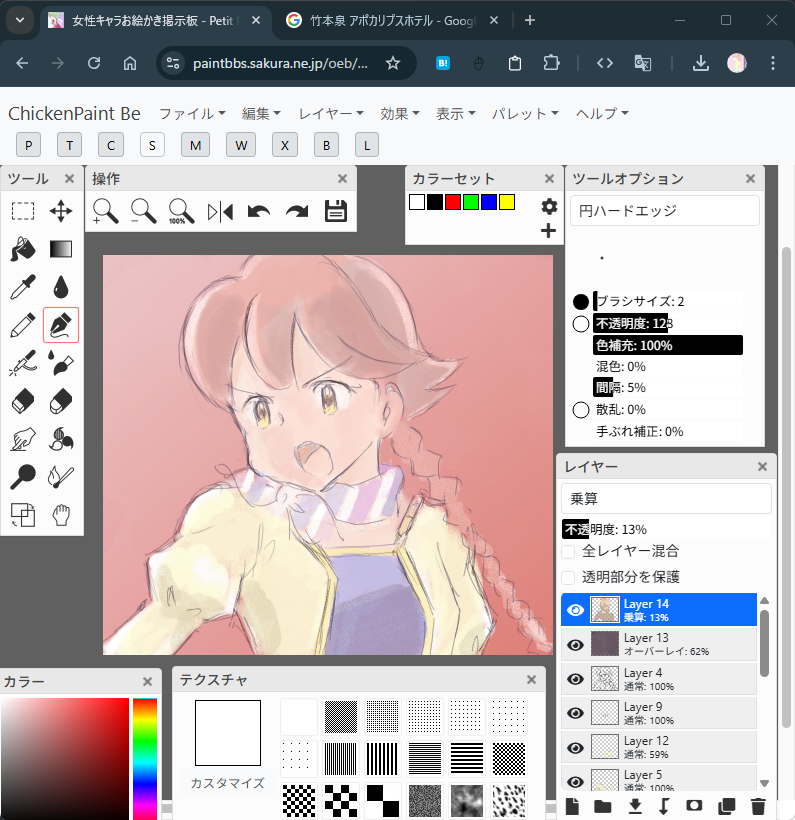Open the 乗算 blend mode dropdown
Screen dimensions: 795x820
[x=666, y=498]
